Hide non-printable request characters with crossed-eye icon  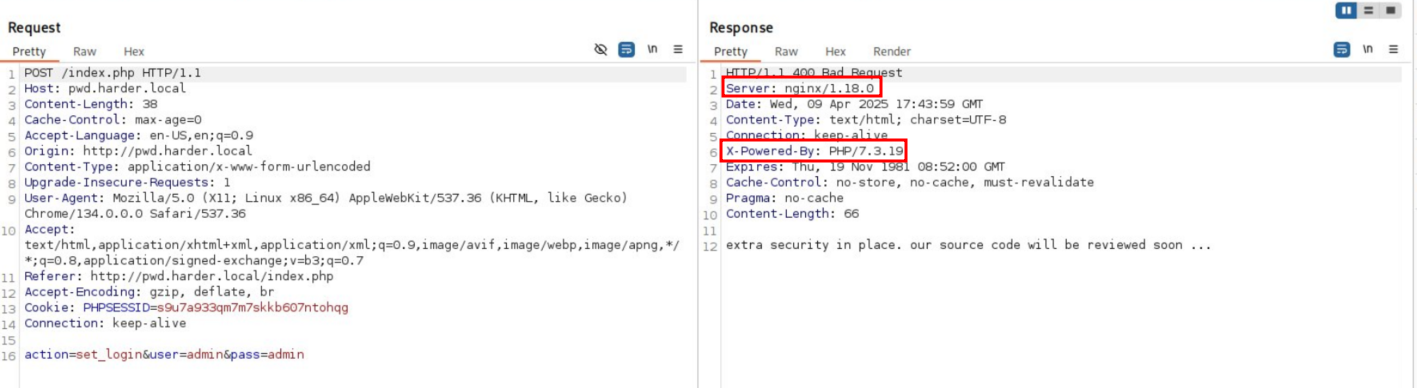click(601, 49)
